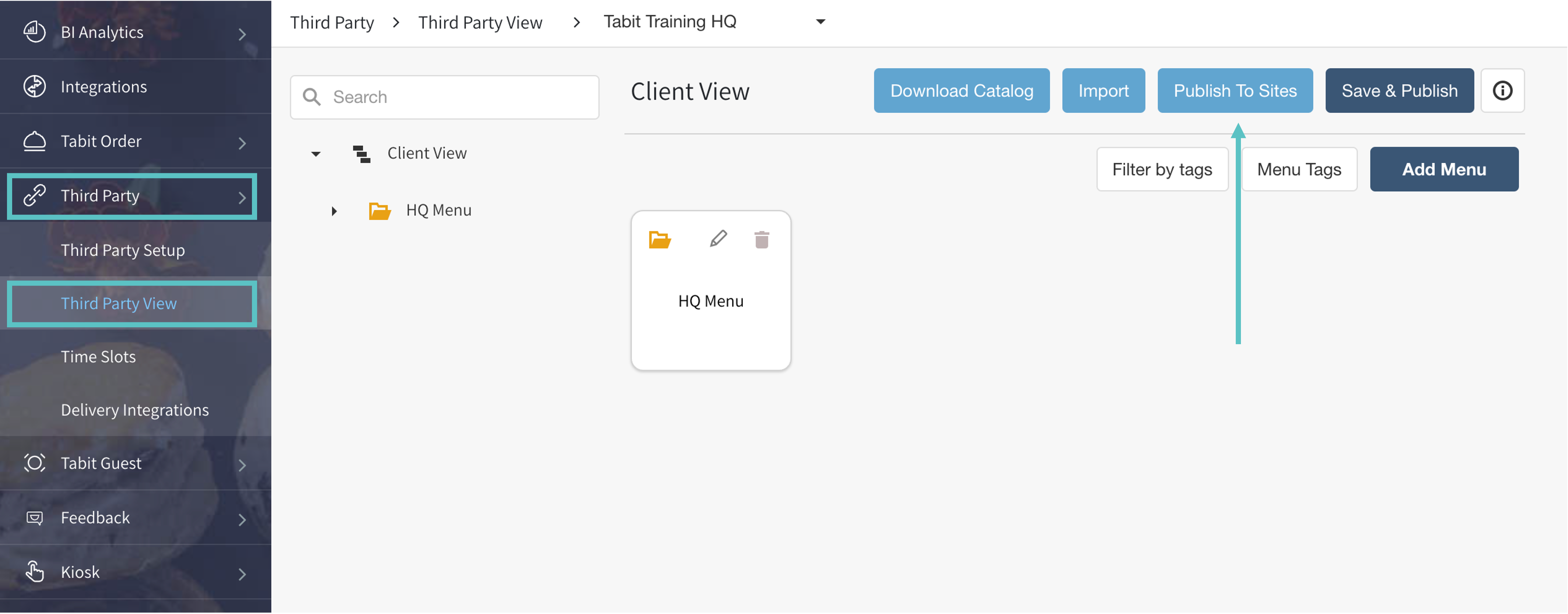Click the Kiosk touch-hand icon

(35, 571)
